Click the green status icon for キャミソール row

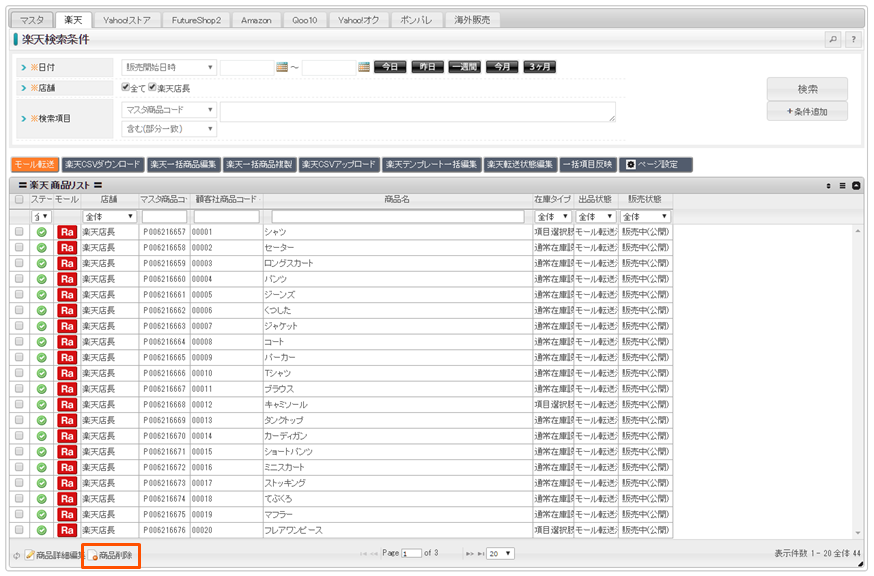click(x=41, y=405)
